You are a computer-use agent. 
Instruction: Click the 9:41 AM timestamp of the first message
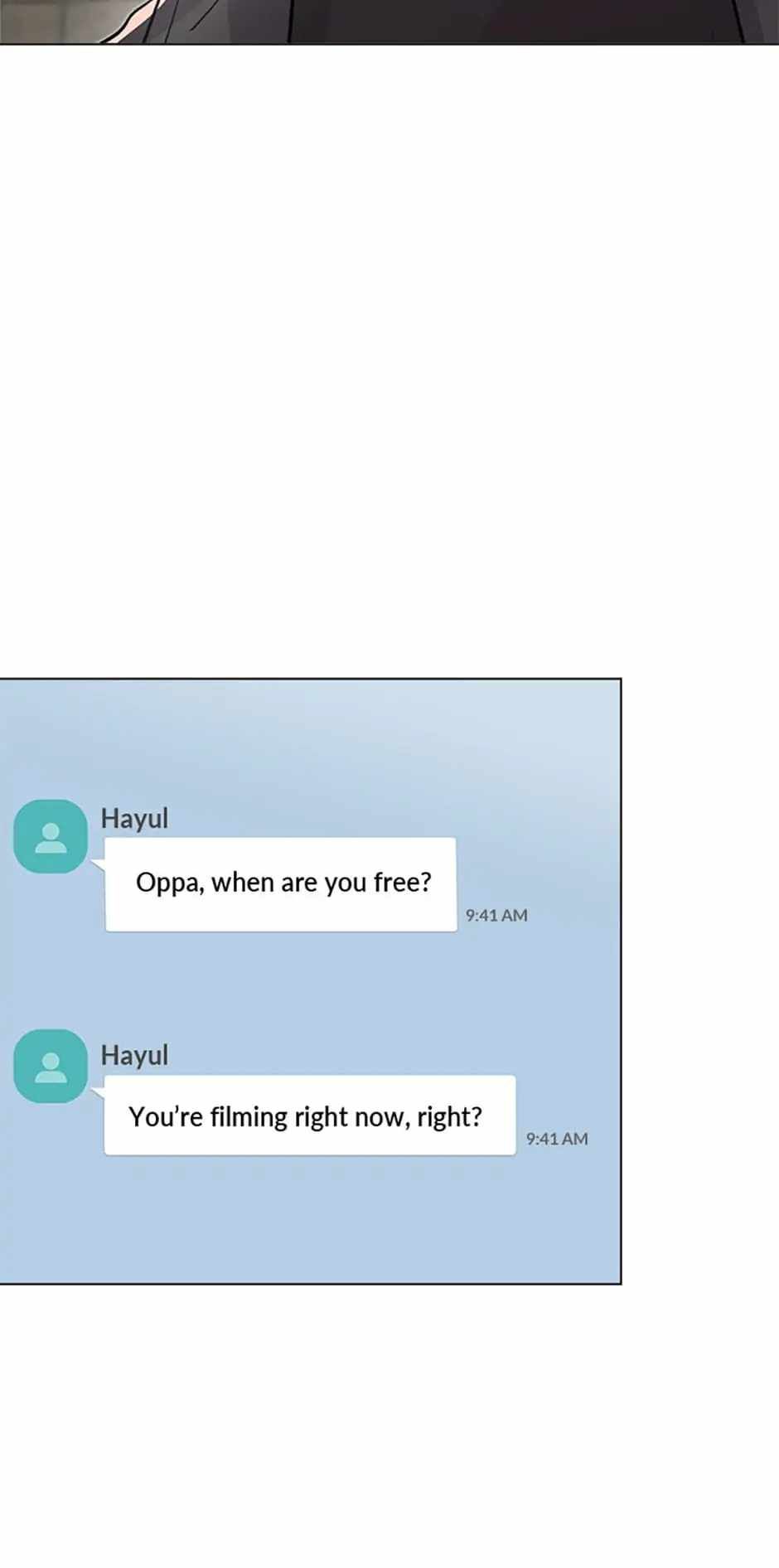(x=496, y=915)
